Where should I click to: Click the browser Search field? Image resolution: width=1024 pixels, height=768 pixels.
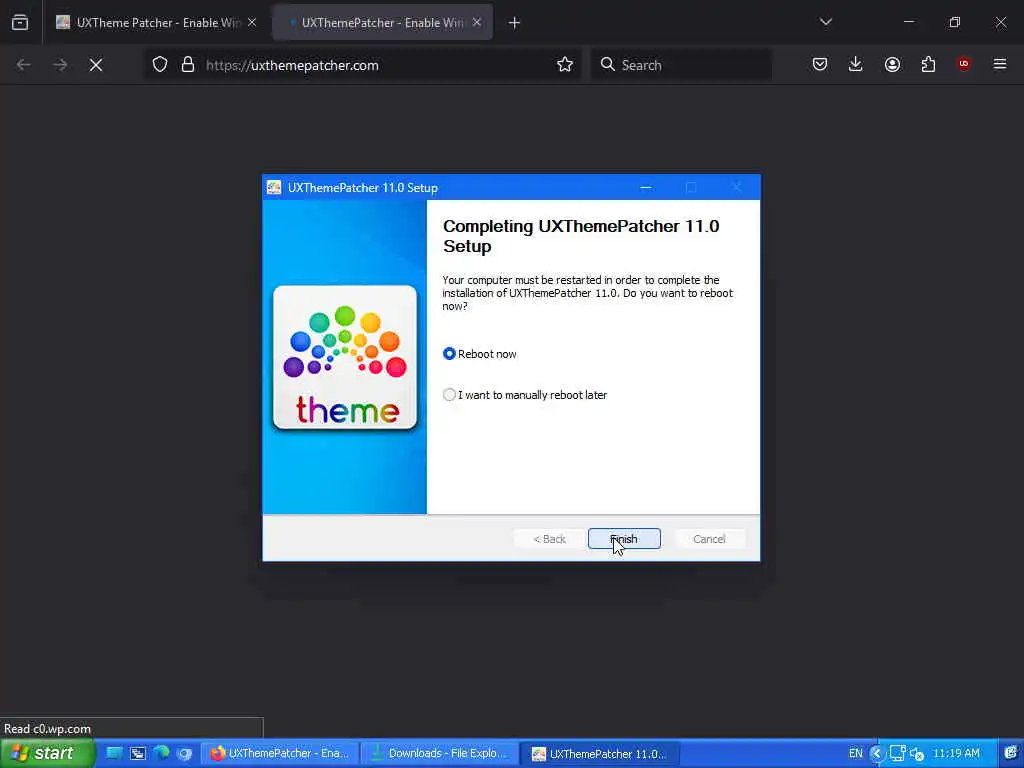click(681, 65)
